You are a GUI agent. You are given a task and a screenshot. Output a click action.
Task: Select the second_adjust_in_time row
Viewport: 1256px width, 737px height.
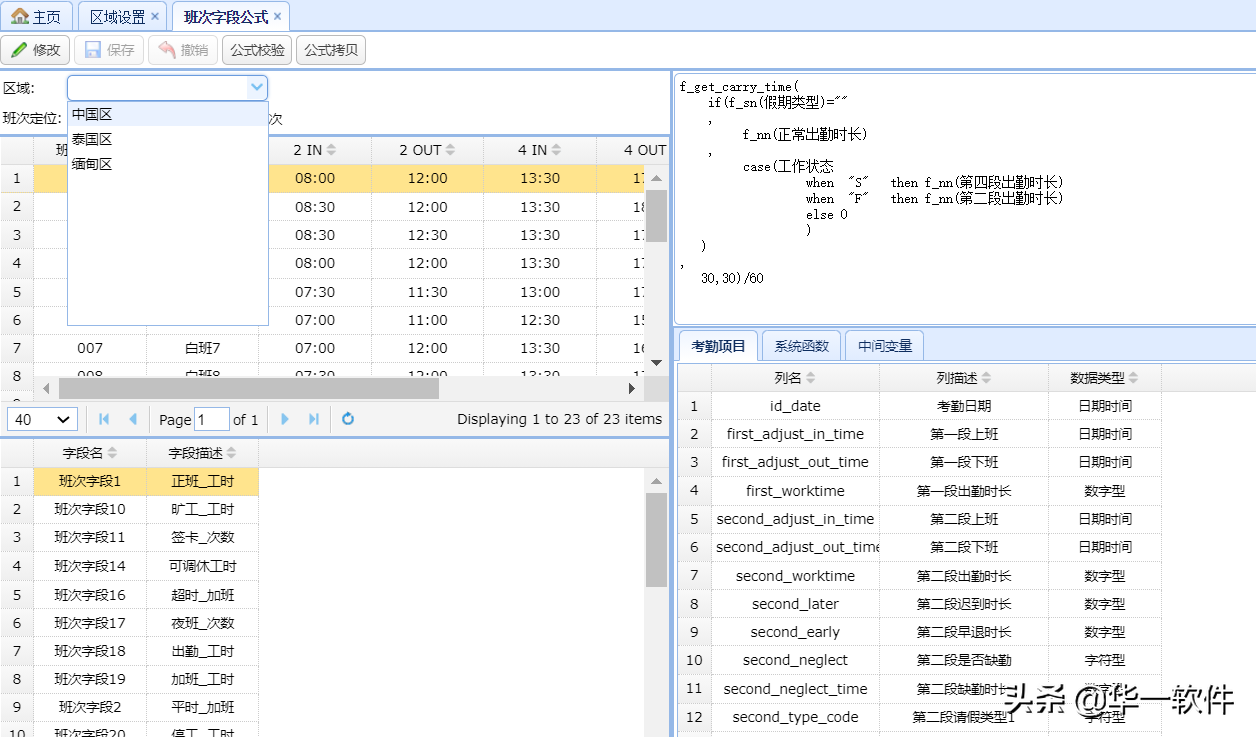tap(919, 519)
